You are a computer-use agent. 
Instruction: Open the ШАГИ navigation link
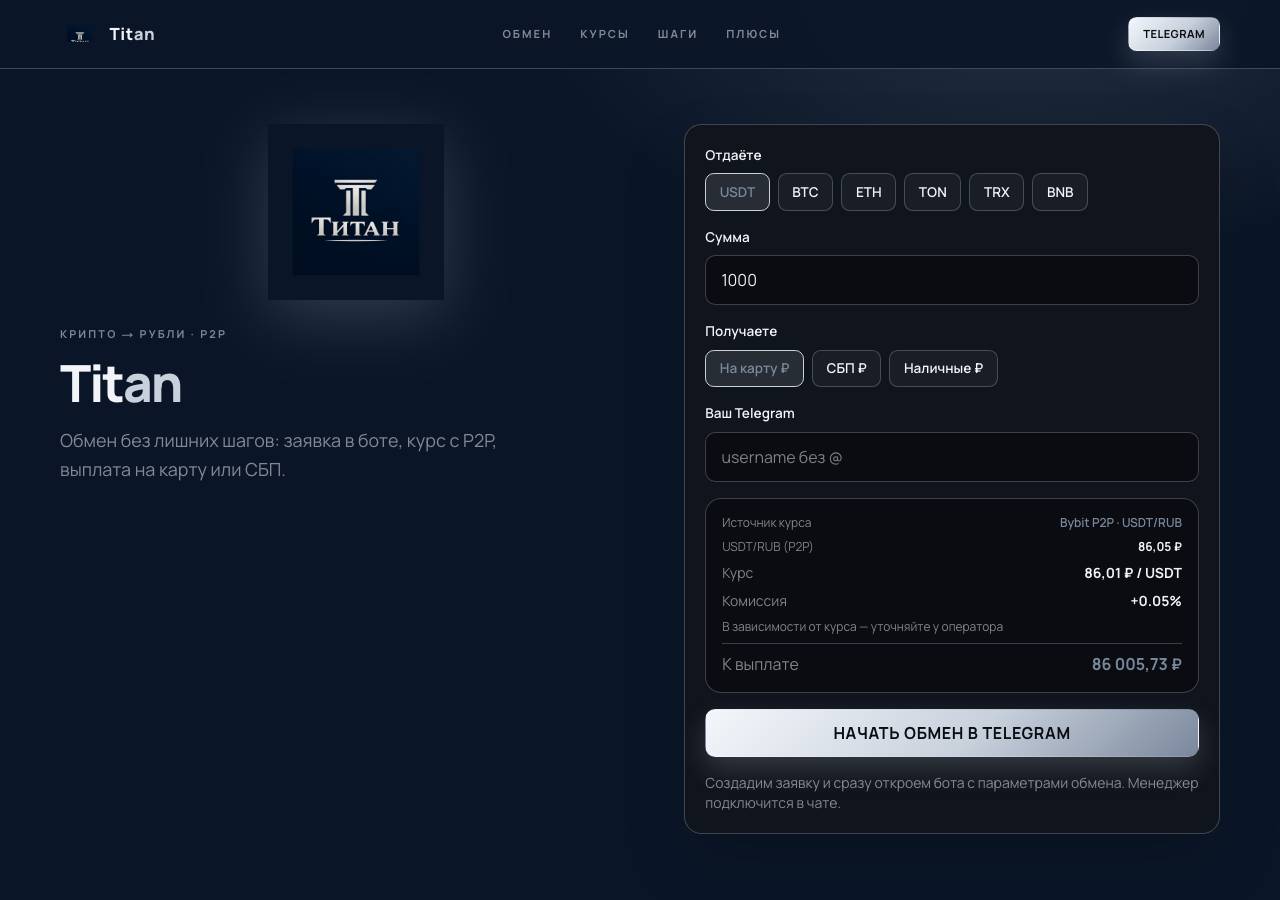(x=677, y=34)
